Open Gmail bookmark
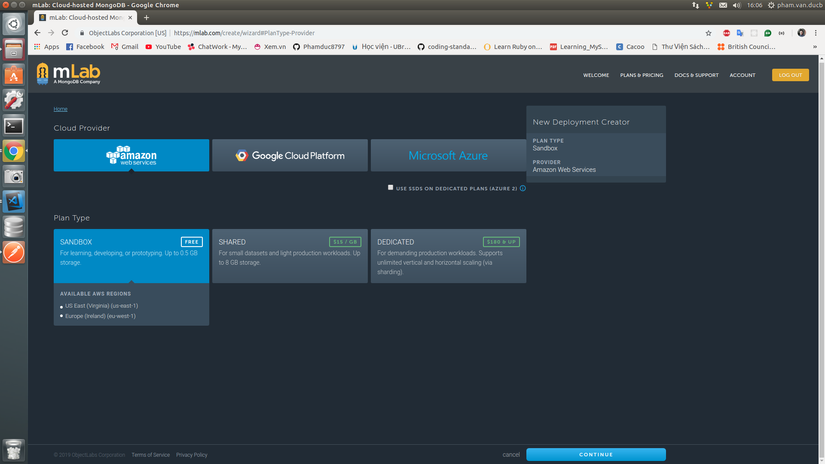Viewport: 825px width, 464px height. click(x=125, y=47)
